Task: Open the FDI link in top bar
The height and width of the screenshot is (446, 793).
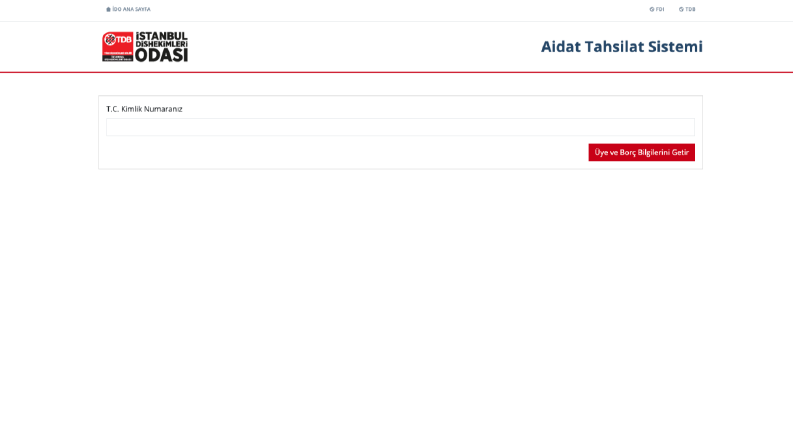Action: [x=656, y=9]
